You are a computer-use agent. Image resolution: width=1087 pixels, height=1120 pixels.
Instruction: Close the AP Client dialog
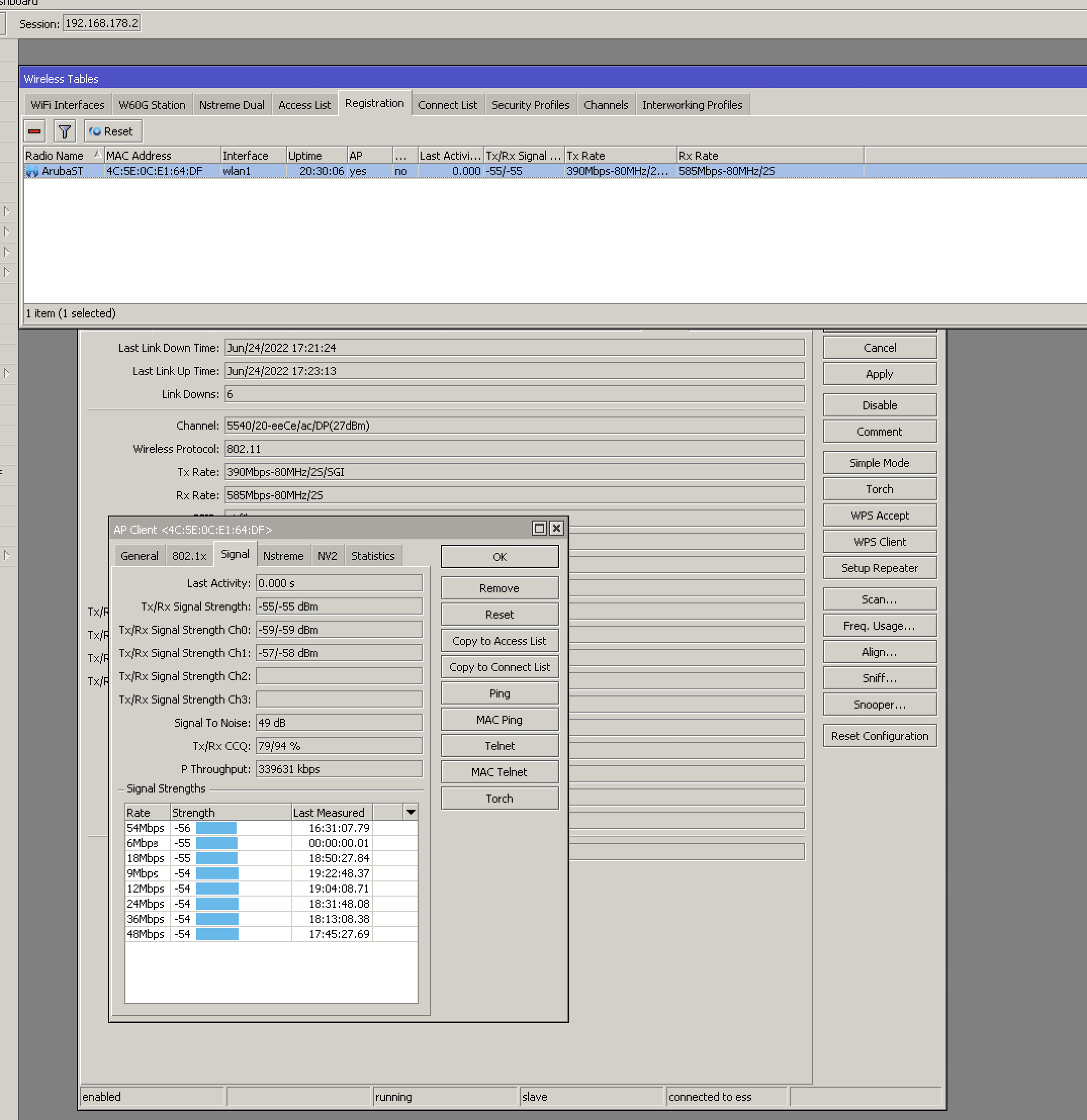556,529
